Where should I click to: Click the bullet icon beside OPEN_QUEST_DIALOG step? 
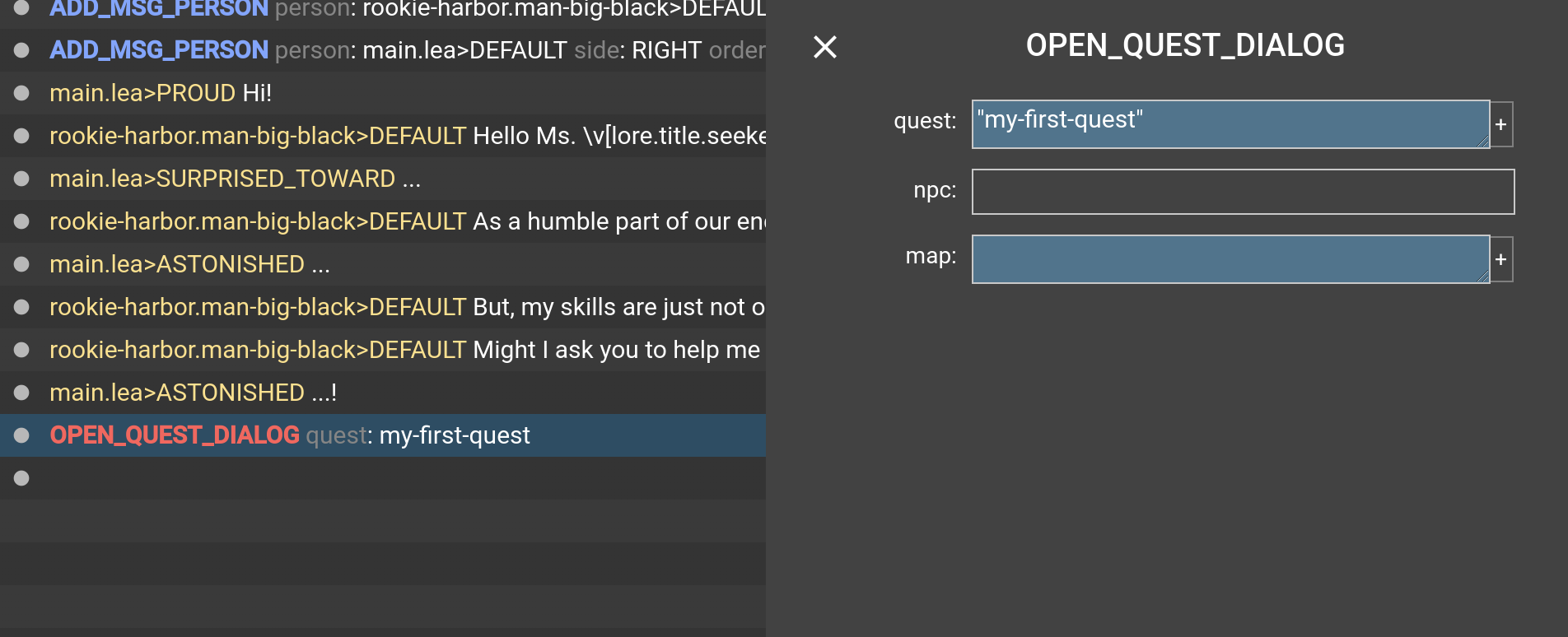pyautogui.click(x=21, y=435)
